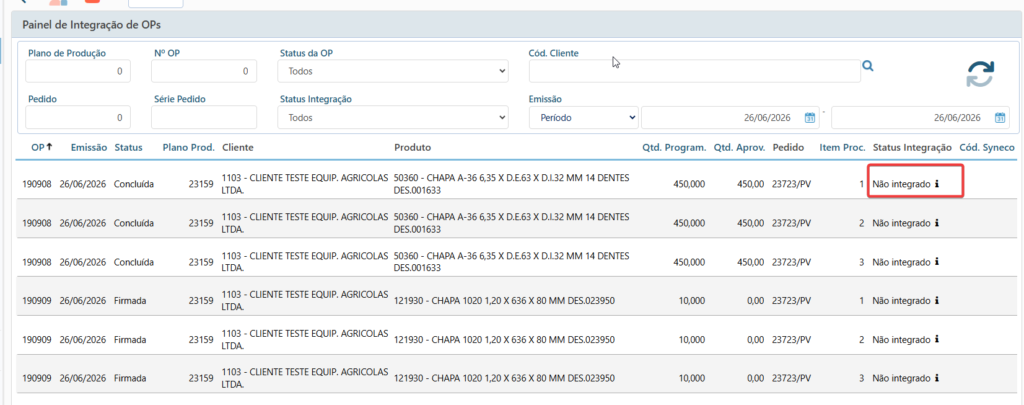Screen dimensions: 1024x405
Task: Open the Status da OP dropdown
Action: point(392,71)
